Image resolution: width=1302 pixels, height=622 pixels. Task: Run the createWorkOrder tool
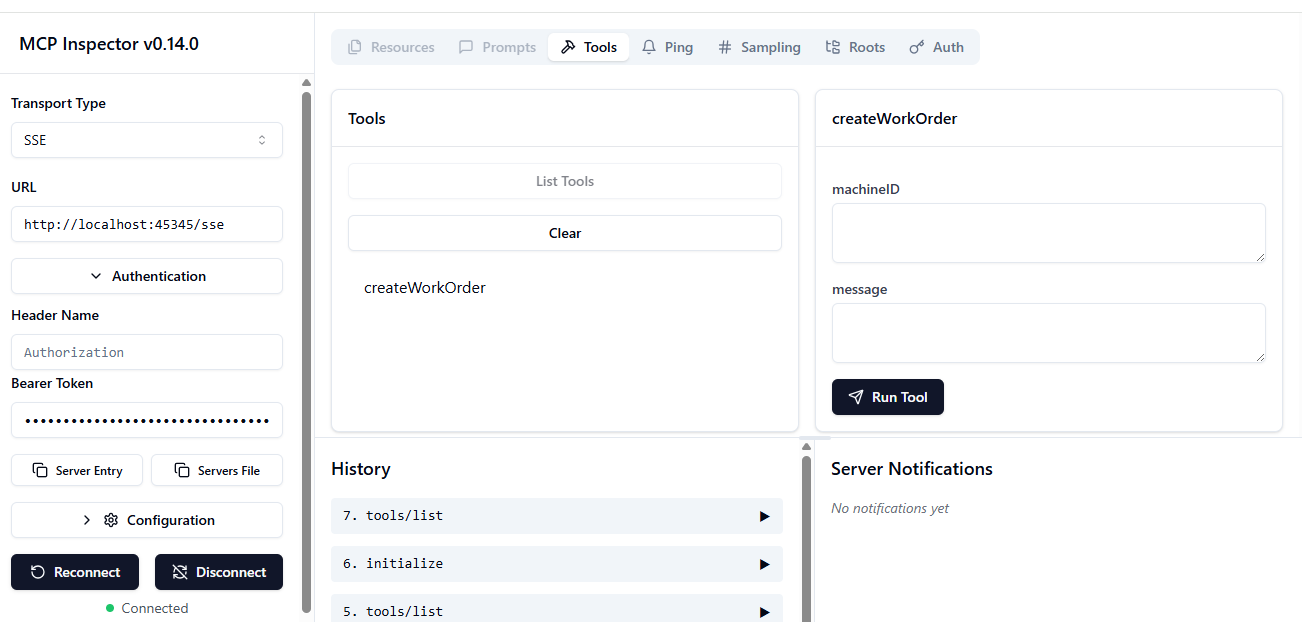point(888,397)
